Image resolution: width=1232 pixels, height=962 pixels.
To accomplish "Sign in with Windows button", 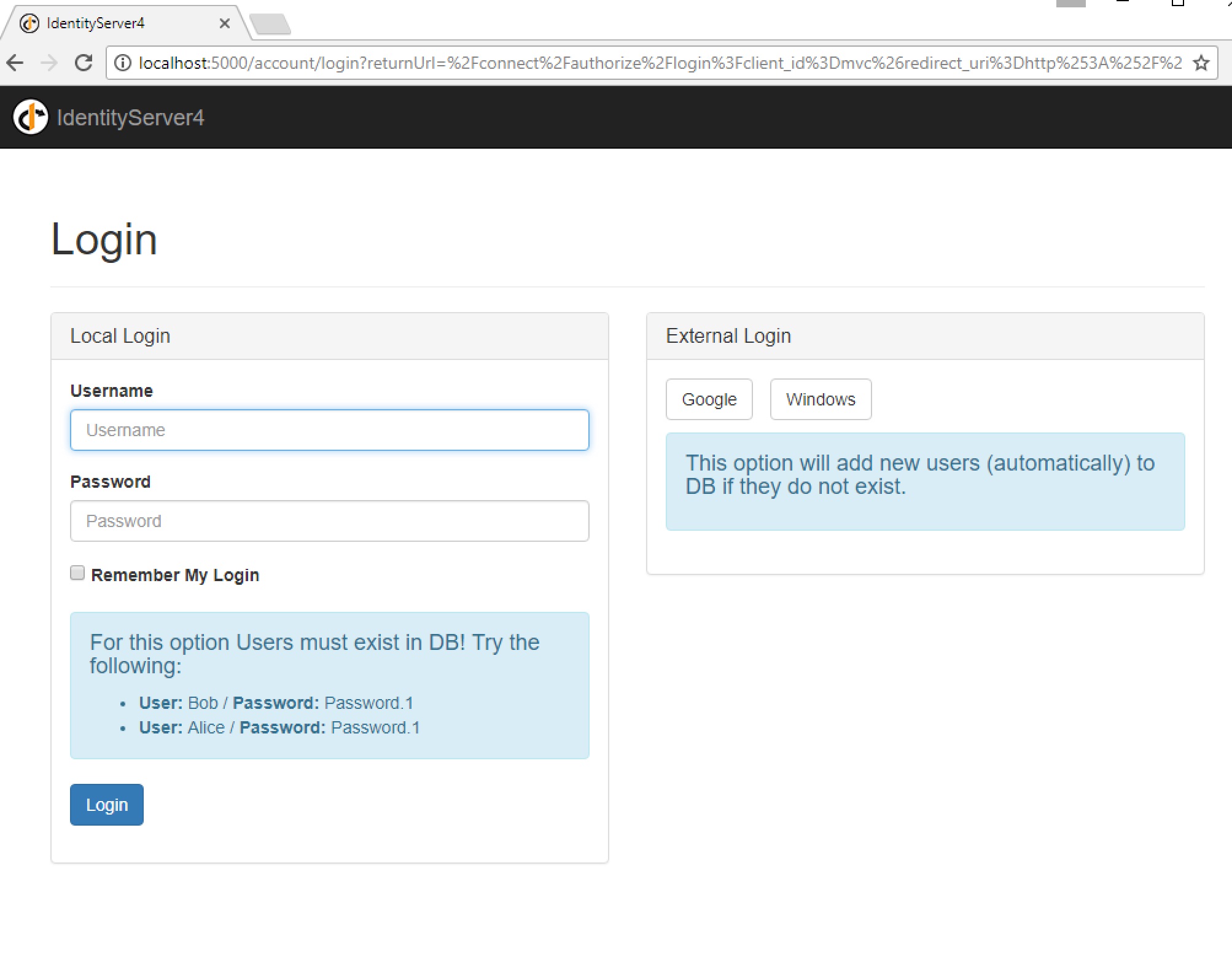I will coord(821,399).
